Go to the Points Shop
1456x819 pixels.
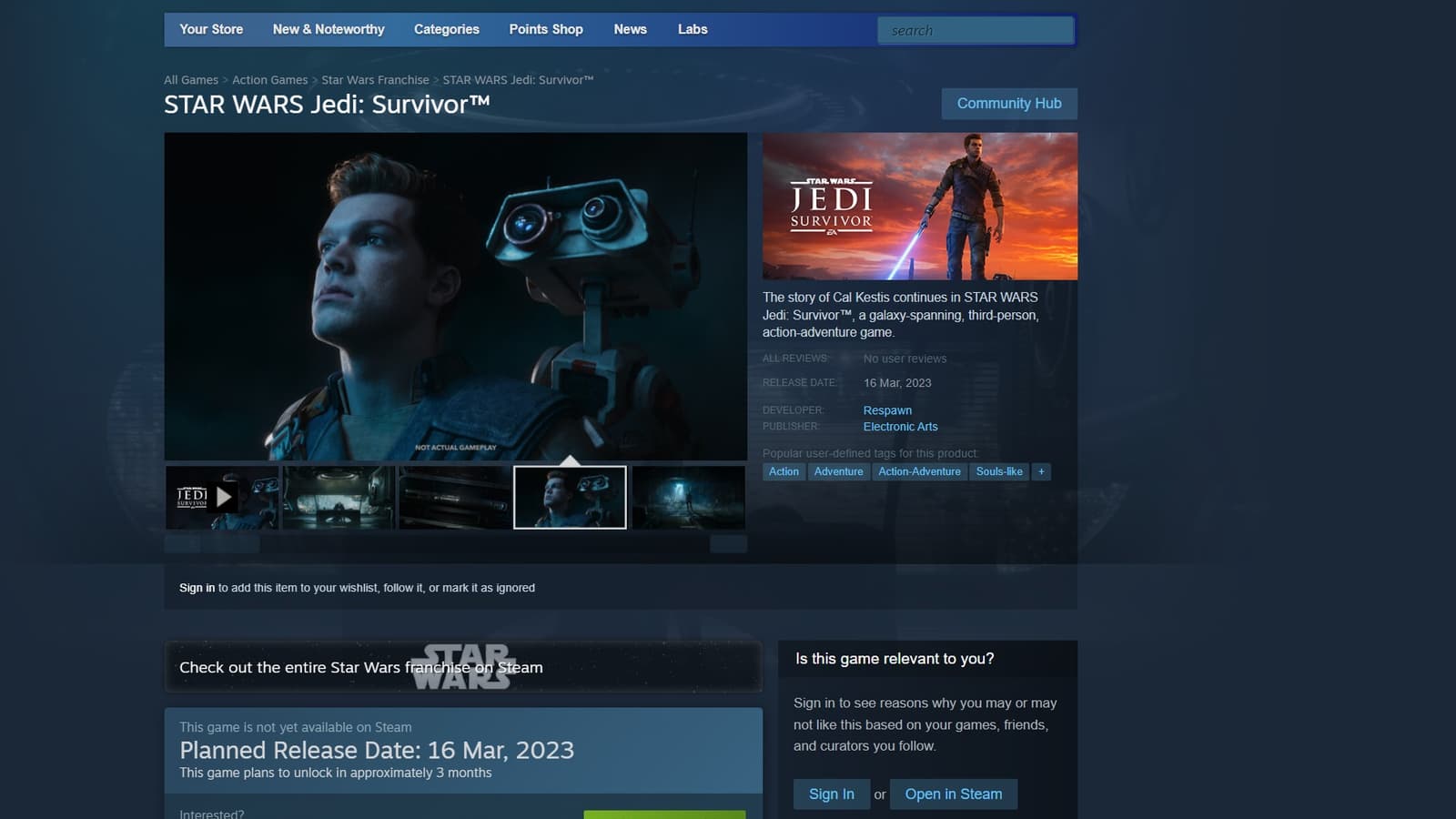pyautogui.click(x=546, y=29)
